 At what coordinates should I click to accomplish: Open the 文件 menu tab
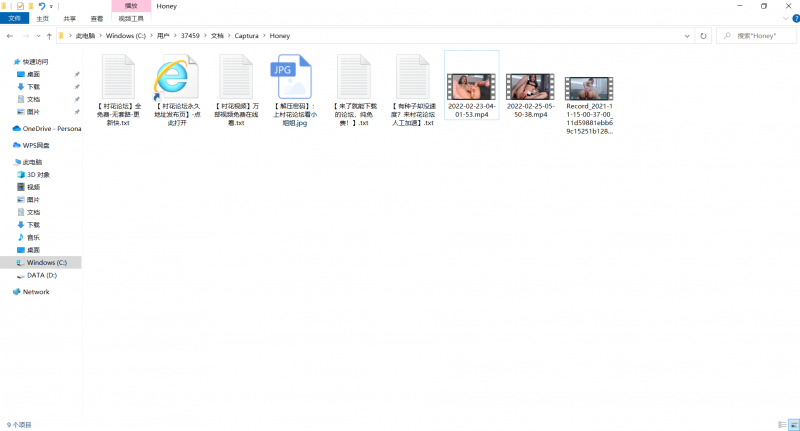[x=14, y=18]
